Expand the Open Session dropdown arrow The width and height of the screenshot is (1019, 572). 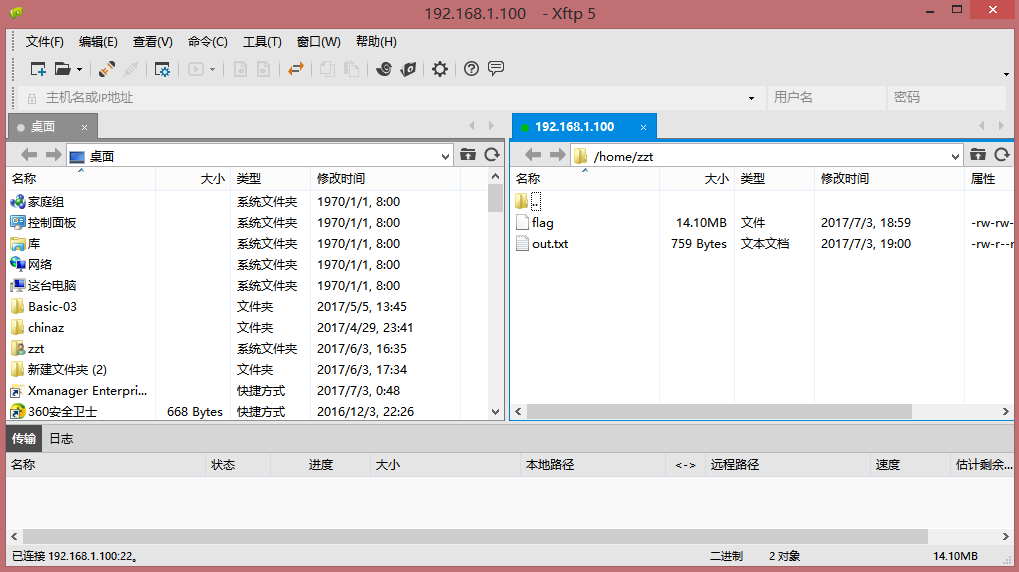click(79, 70)
